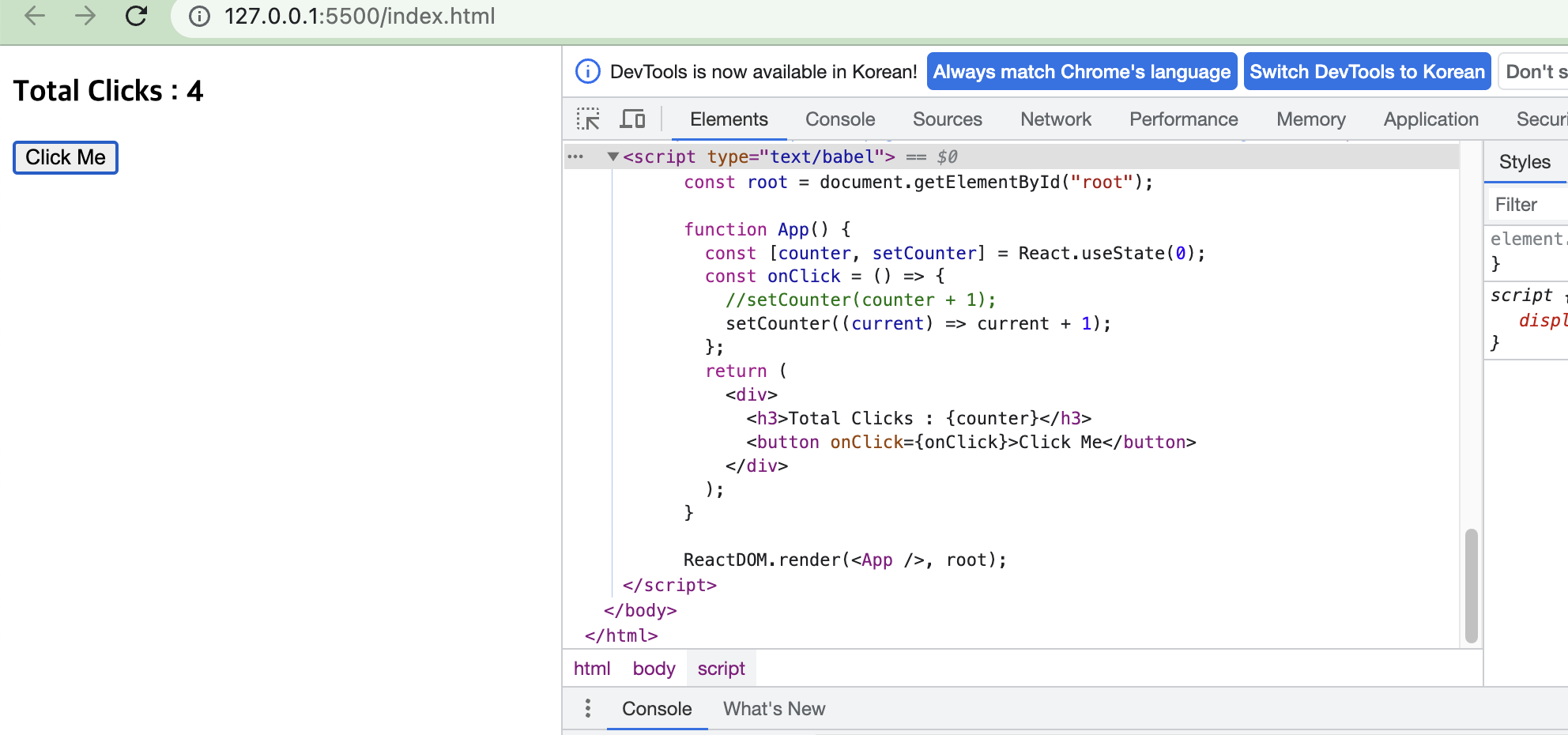Switch to the Network tab
The width and height of the screenshot is (1568, 735).
tap(1056, 119)
